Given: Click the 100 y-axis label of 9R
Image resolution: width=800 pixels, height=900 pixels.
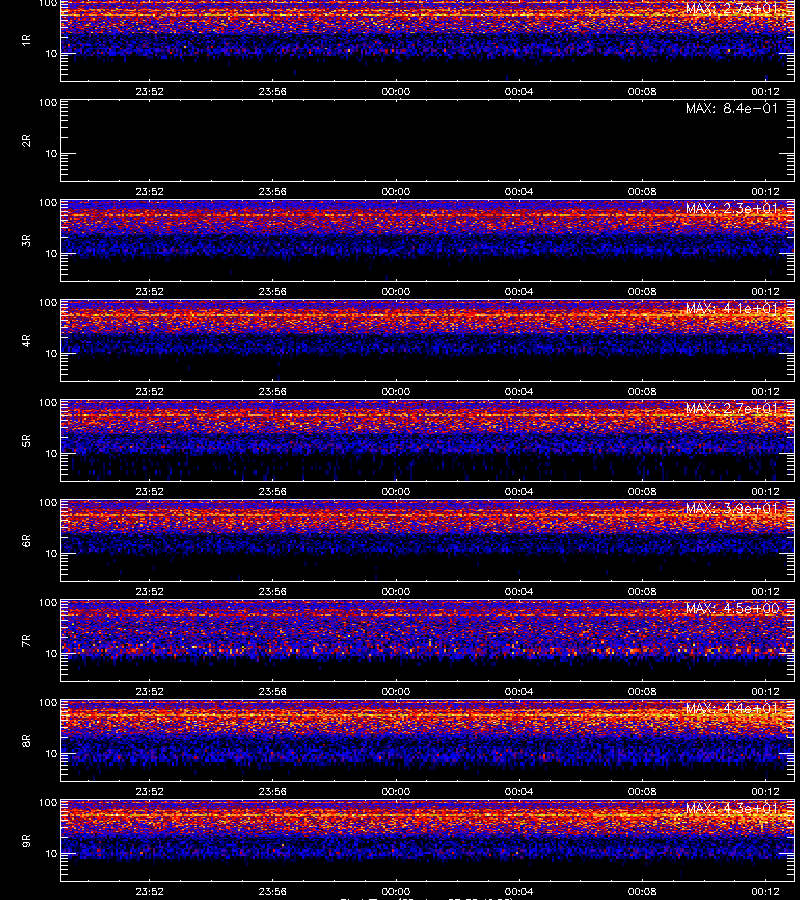Looking at the screenshot, I should pyautogui.click(x=48, y=803).
